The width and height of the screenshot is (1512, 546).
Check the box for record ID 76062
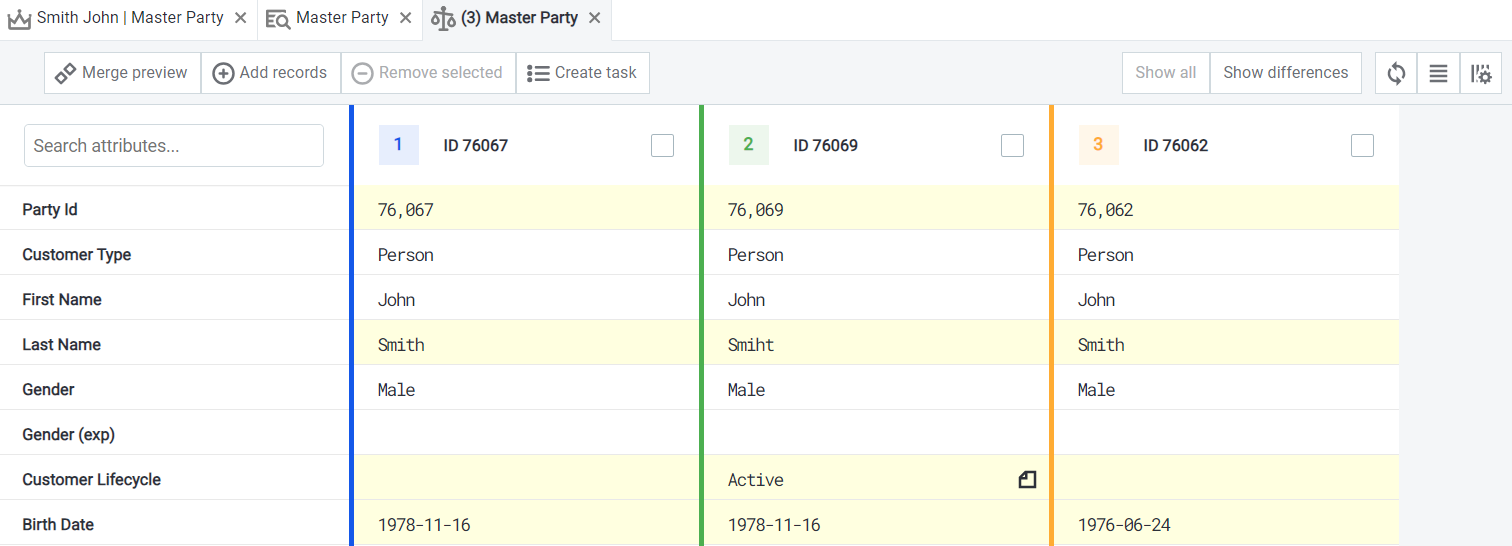pyautogui.click(x=1362, y=146)
